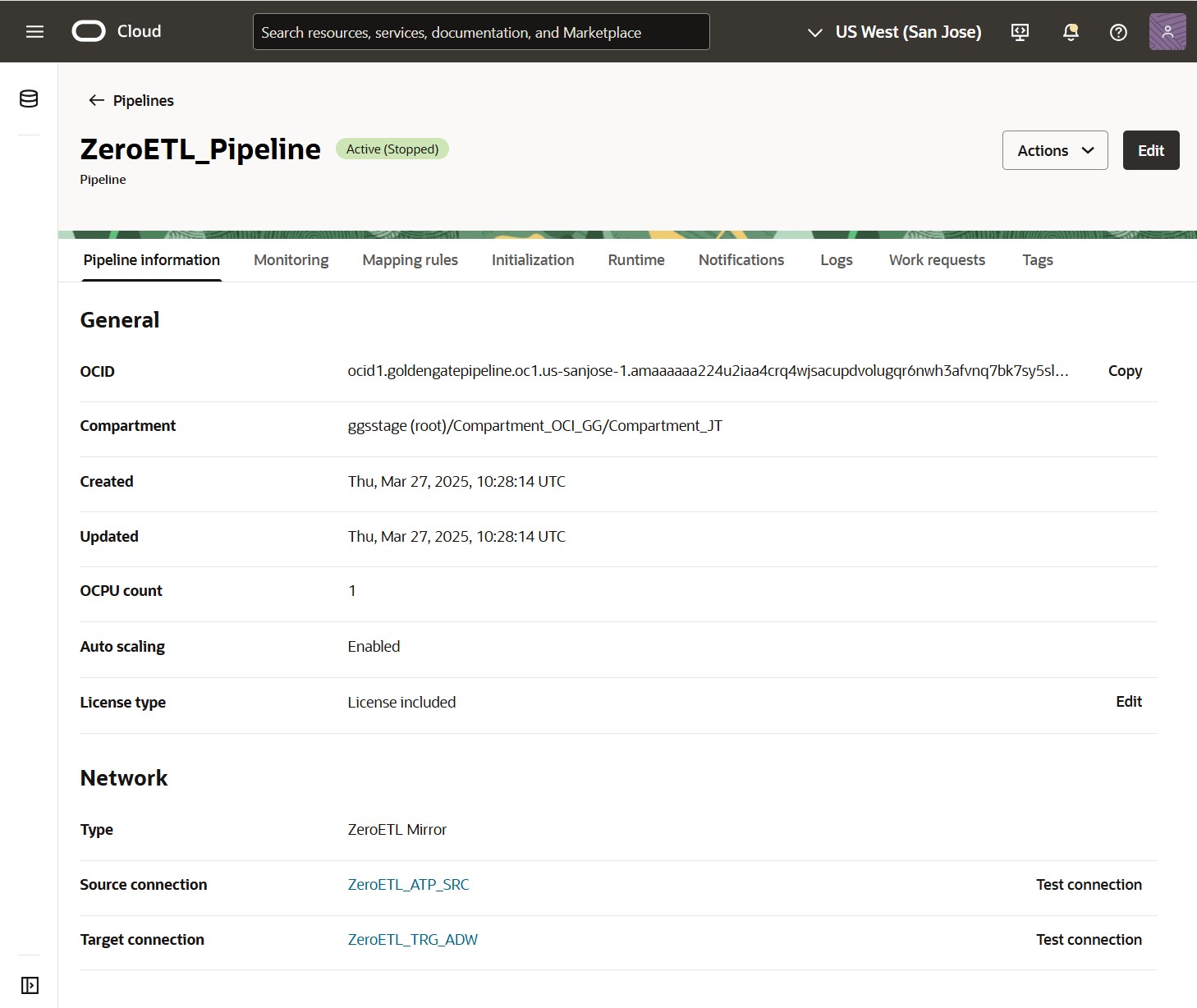Open the Actions dropdown
This screenshot has width=1197, height=1008.
point(1055,150)
